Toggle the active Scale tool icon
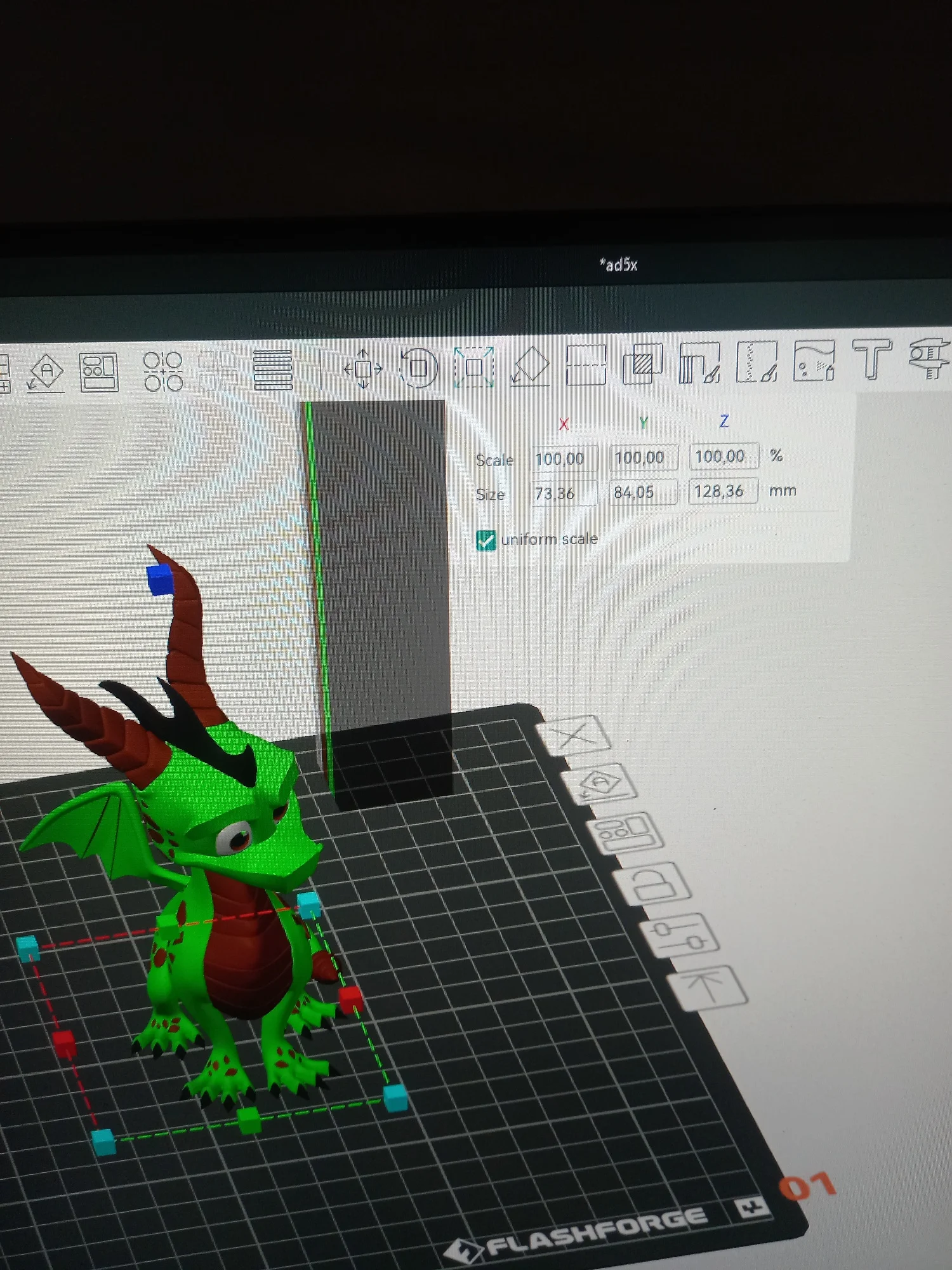Viewport: 952px width, 1270px height. [x=474, y=367]
